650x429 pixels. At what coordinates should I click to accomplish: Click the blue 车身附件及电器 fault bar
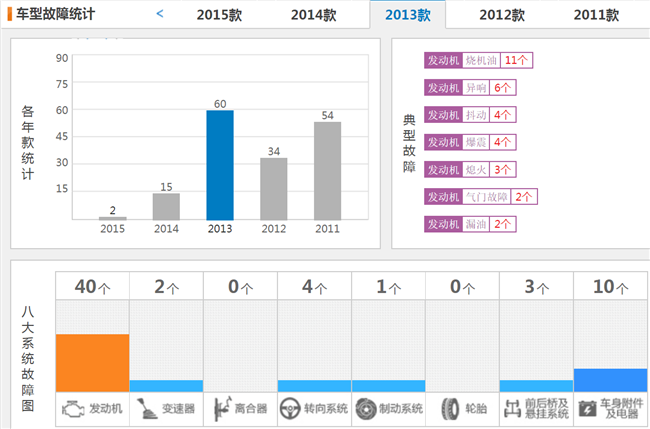pos(610,380)
